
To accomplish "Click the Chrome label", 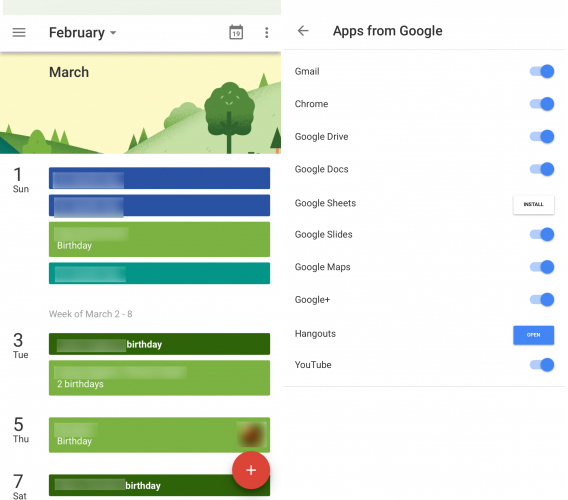I will tap(312, 104).
